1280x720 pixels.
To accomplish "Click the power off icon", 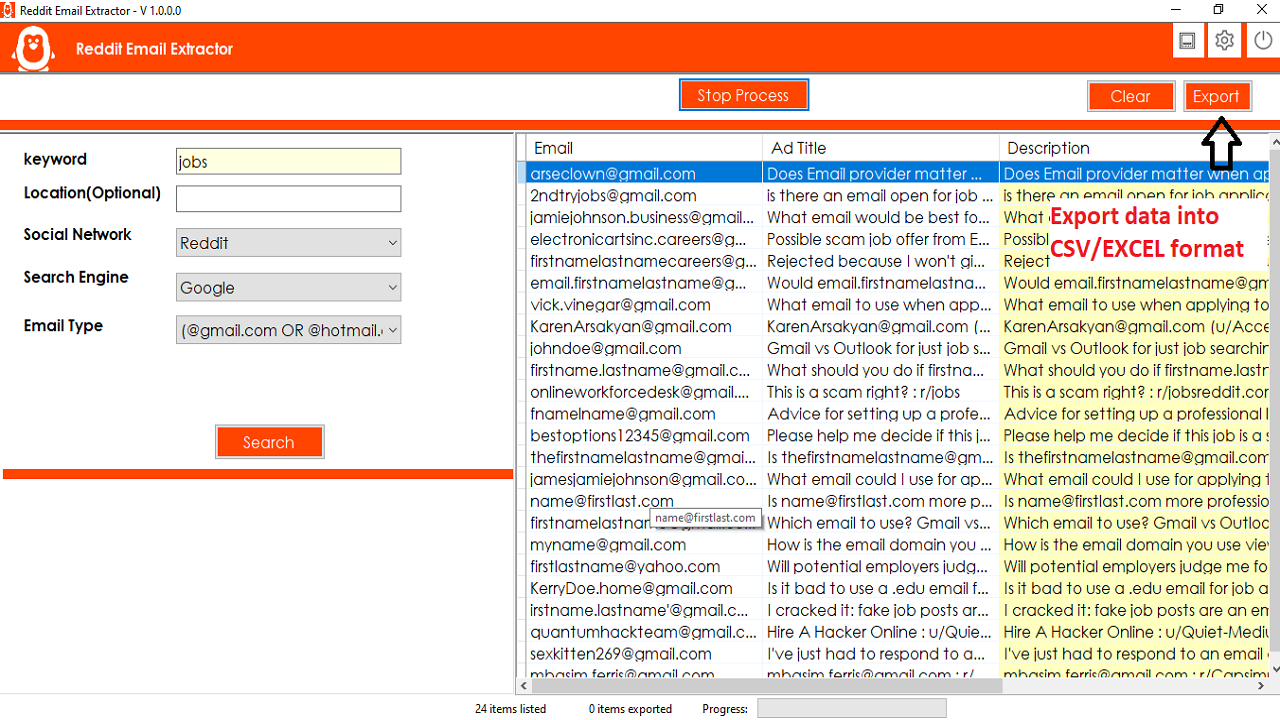I will tap(1260, 40).
